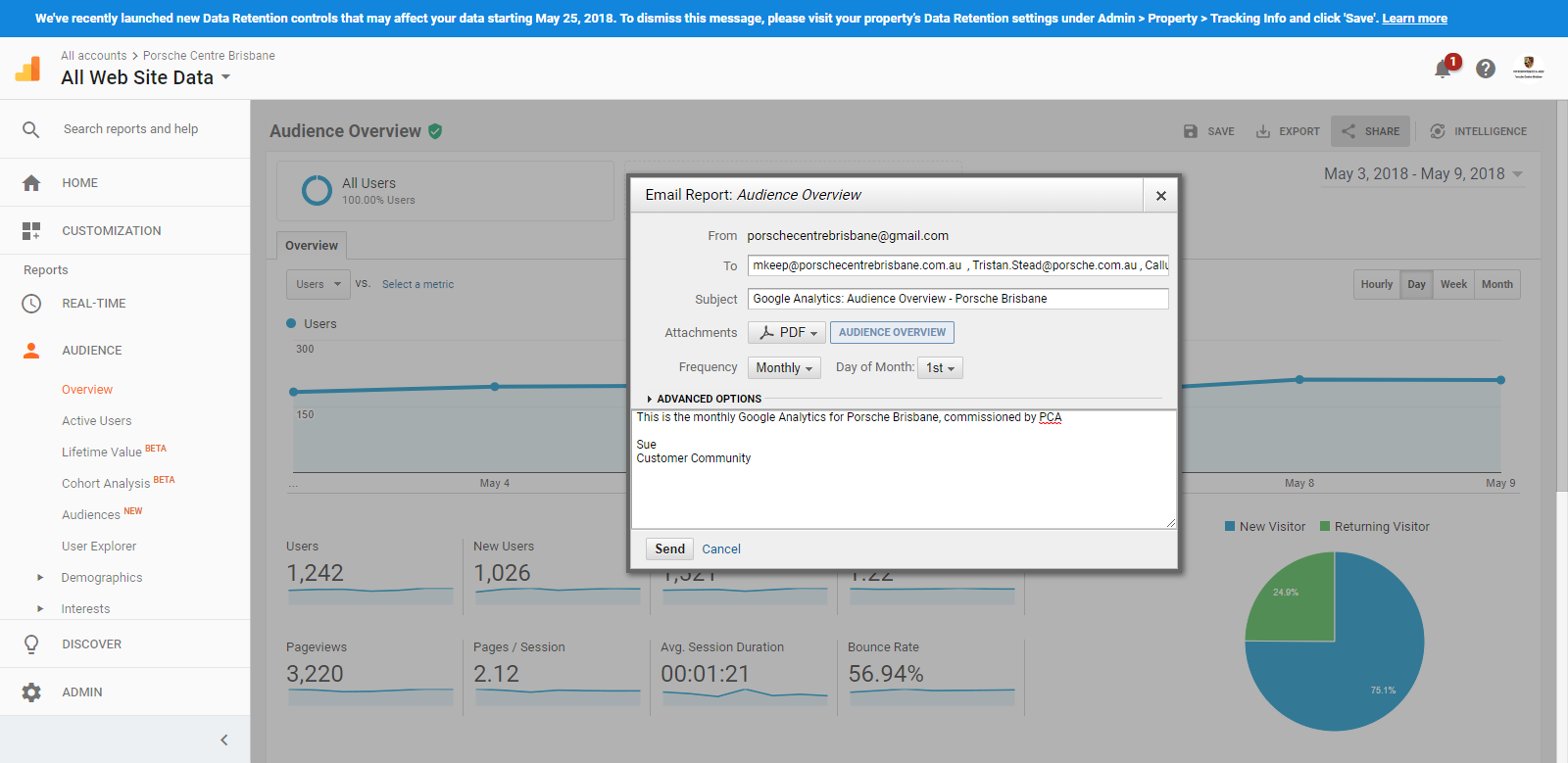Open Overview under Audience in sidebar
This screenshot has width=1568, height=763.
[87, 390]
